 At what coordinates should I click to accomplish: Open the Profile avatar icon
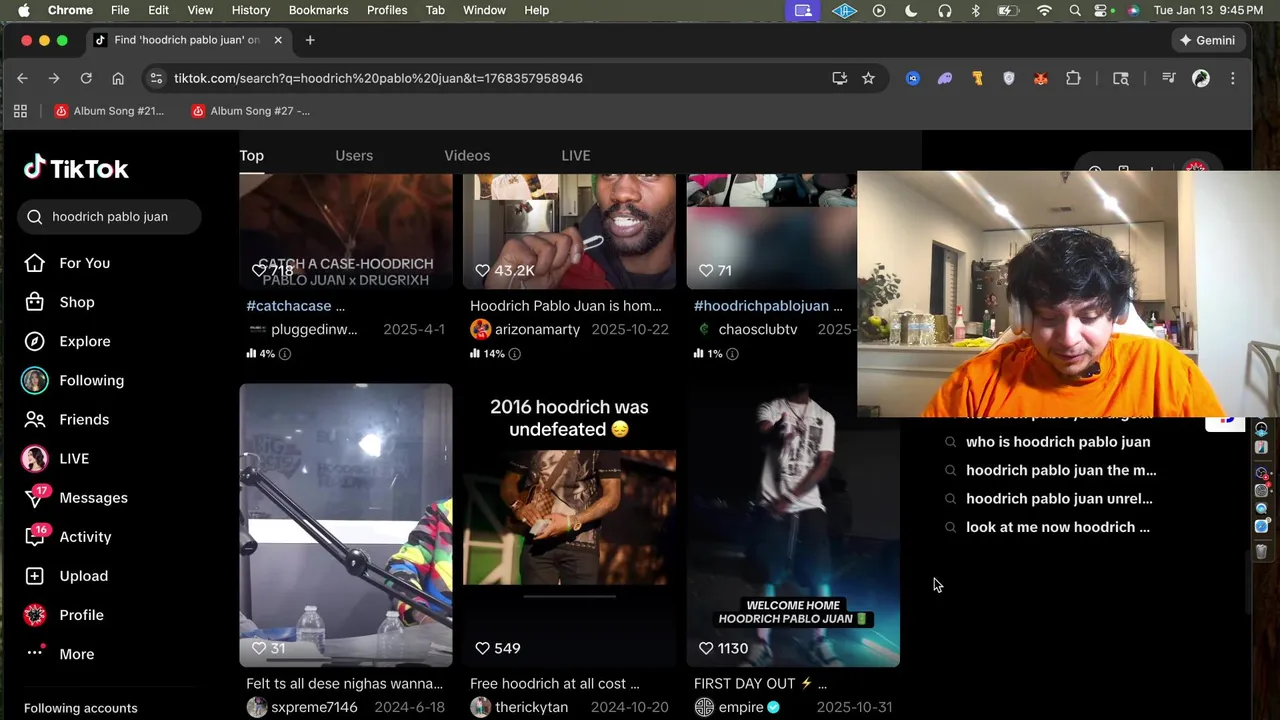tap(35, 615)
